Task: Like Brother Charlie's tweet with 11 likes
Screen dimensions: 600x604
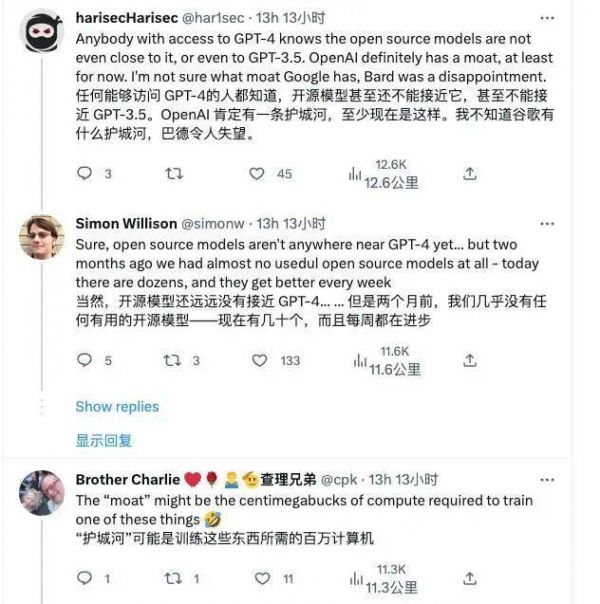Action: click(260, 578)
